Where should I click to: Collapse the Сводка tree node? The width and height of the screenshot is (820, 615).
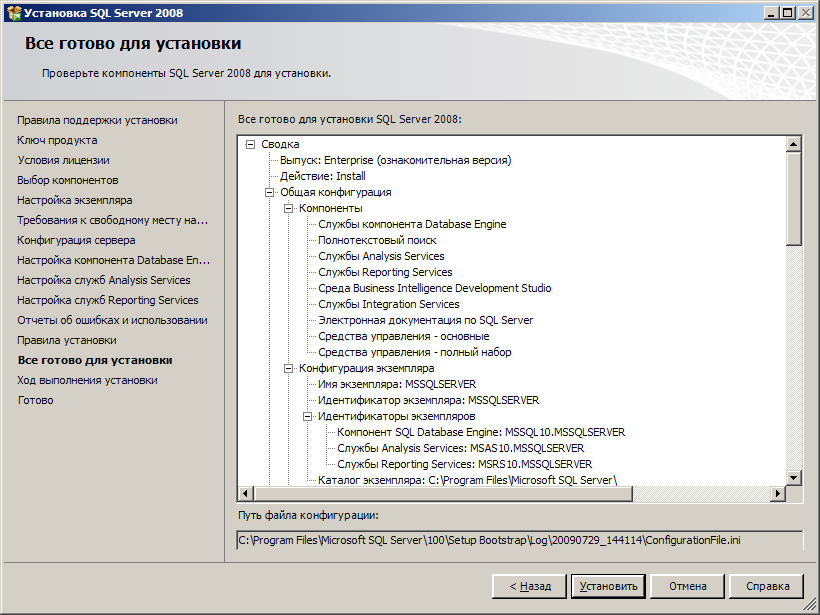tap(250, 144)
